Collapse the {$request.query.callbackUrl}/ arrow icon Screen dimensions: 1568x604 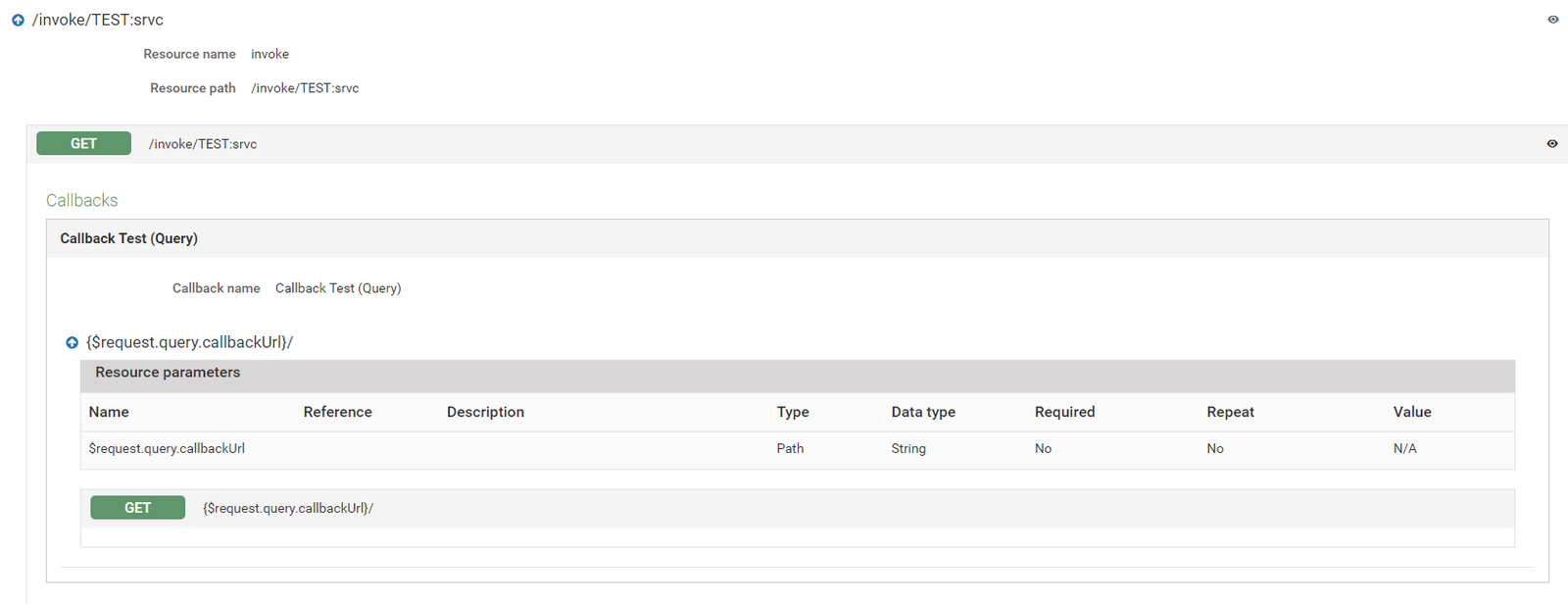[72, 342]
